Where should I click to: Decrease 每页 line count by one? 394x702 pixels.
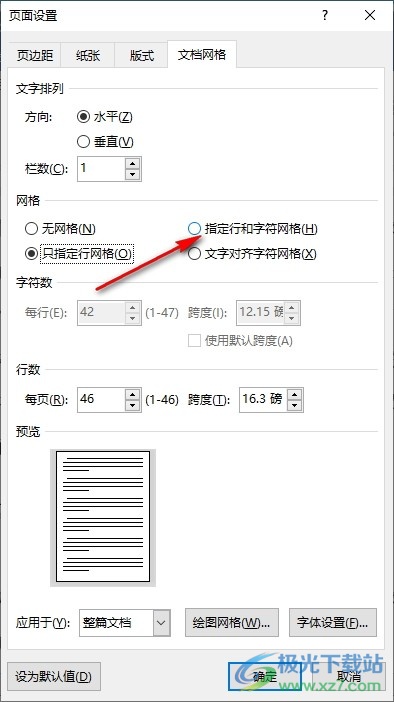click(133, 406)
